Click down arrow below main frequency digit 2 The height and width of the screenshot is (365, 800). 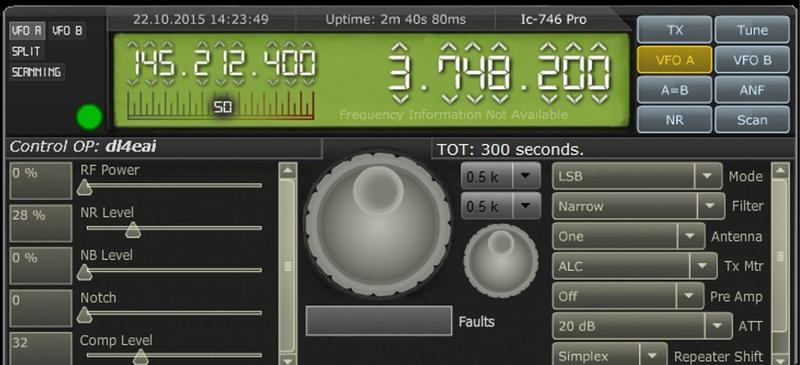coord(549,99)
